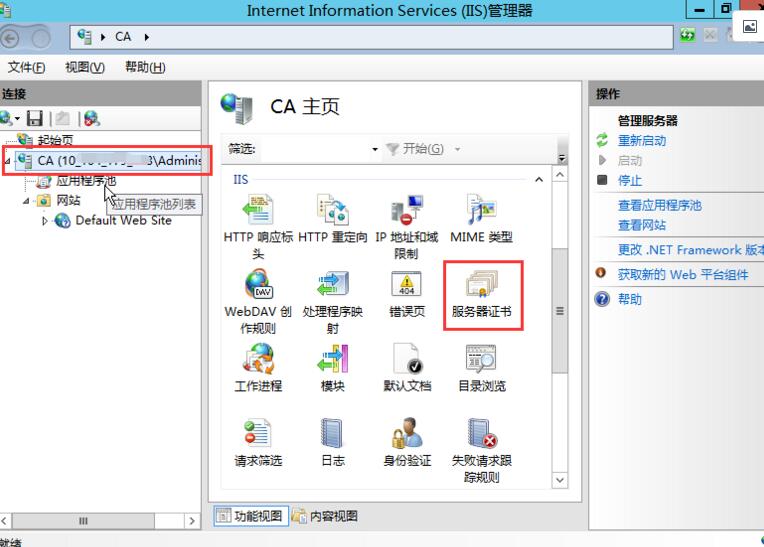Open the 视图(V) menu
The height and width of the screenshot is (547, 764).
coord(84,67)
